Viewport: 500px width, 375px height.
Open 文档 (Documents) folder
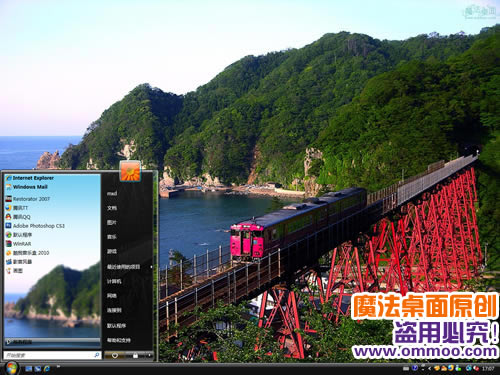(x=112, y=208)
